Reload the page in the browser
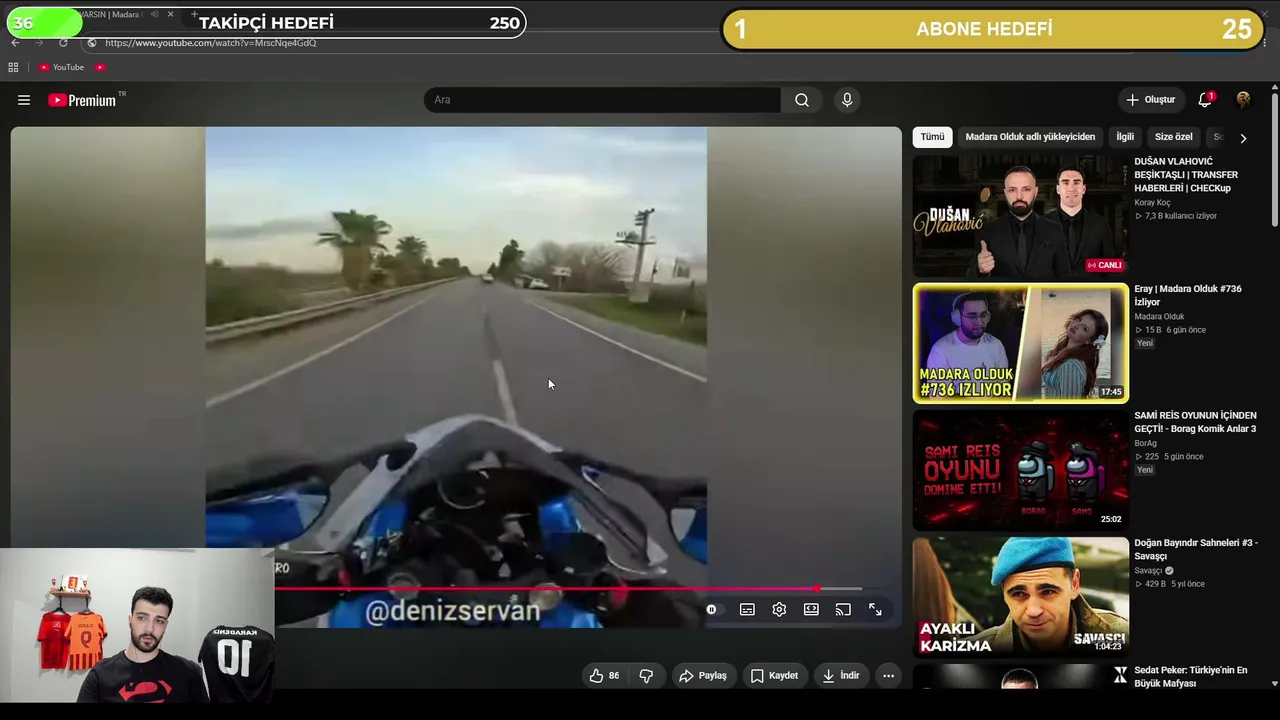Image resolution: width=1280 pixels, height=720 pixels. [x=63, y=43]
